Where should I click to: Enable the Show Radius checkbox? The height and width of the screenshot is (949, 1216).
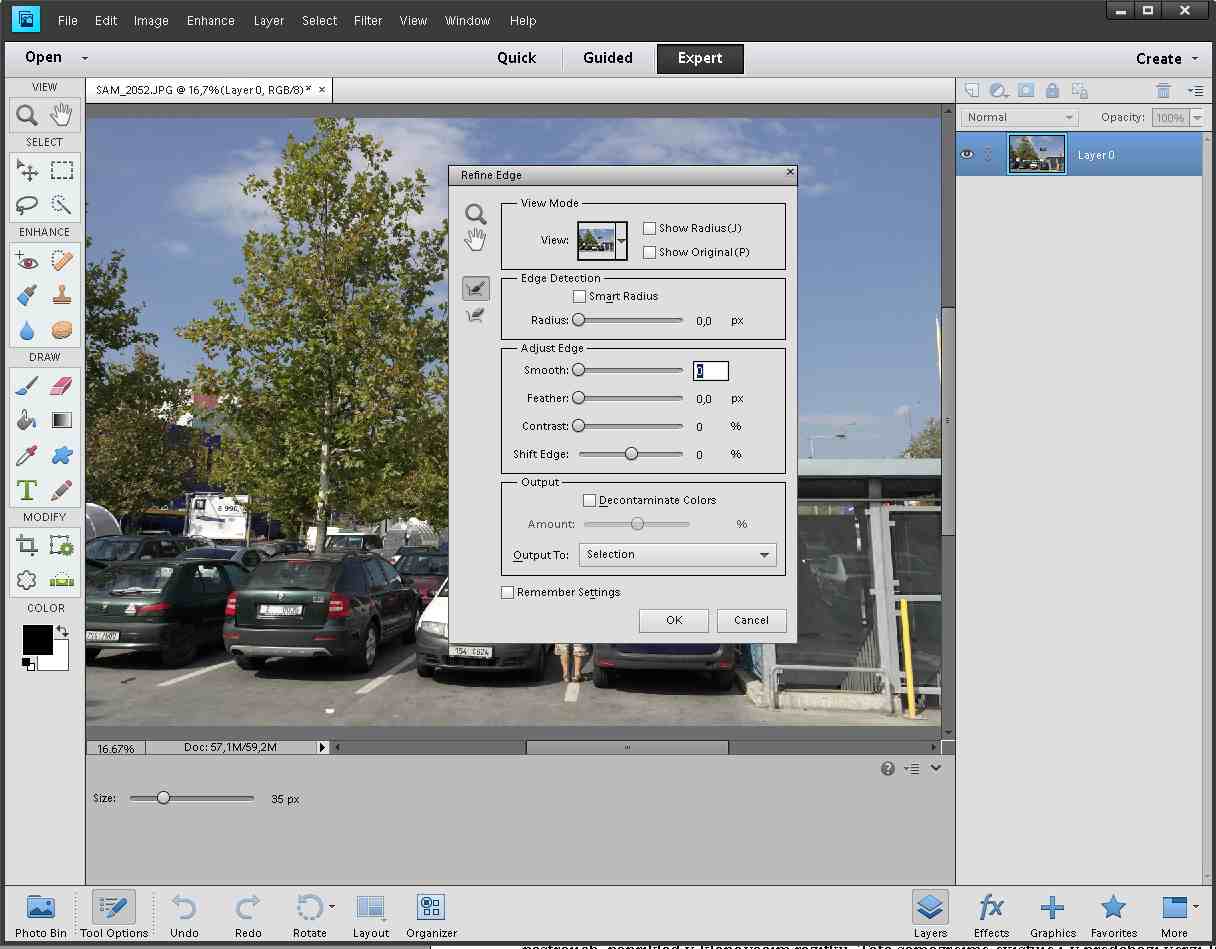coord(650,229)
